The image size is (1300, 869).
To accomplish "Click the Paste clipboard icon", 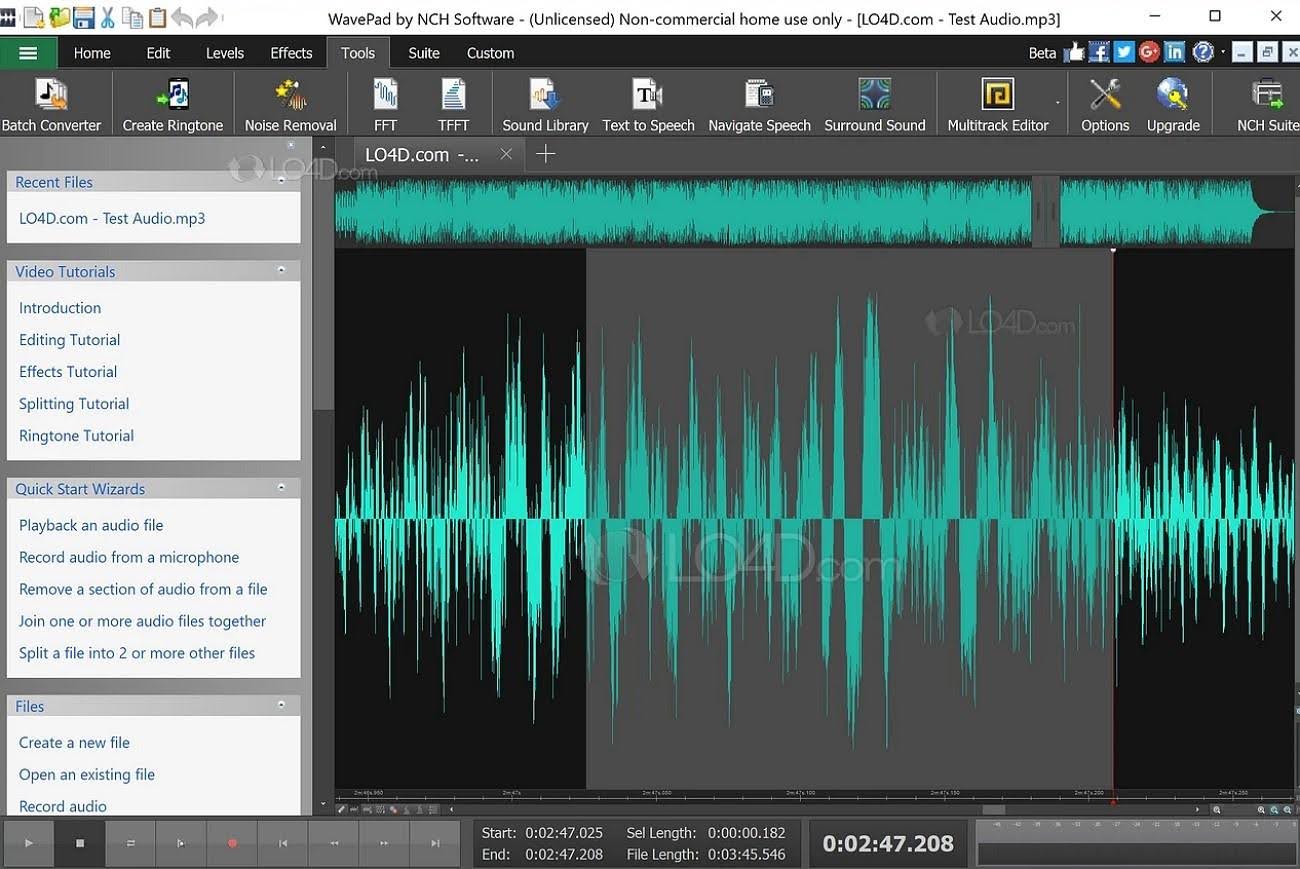I will (x=156, y=17).
